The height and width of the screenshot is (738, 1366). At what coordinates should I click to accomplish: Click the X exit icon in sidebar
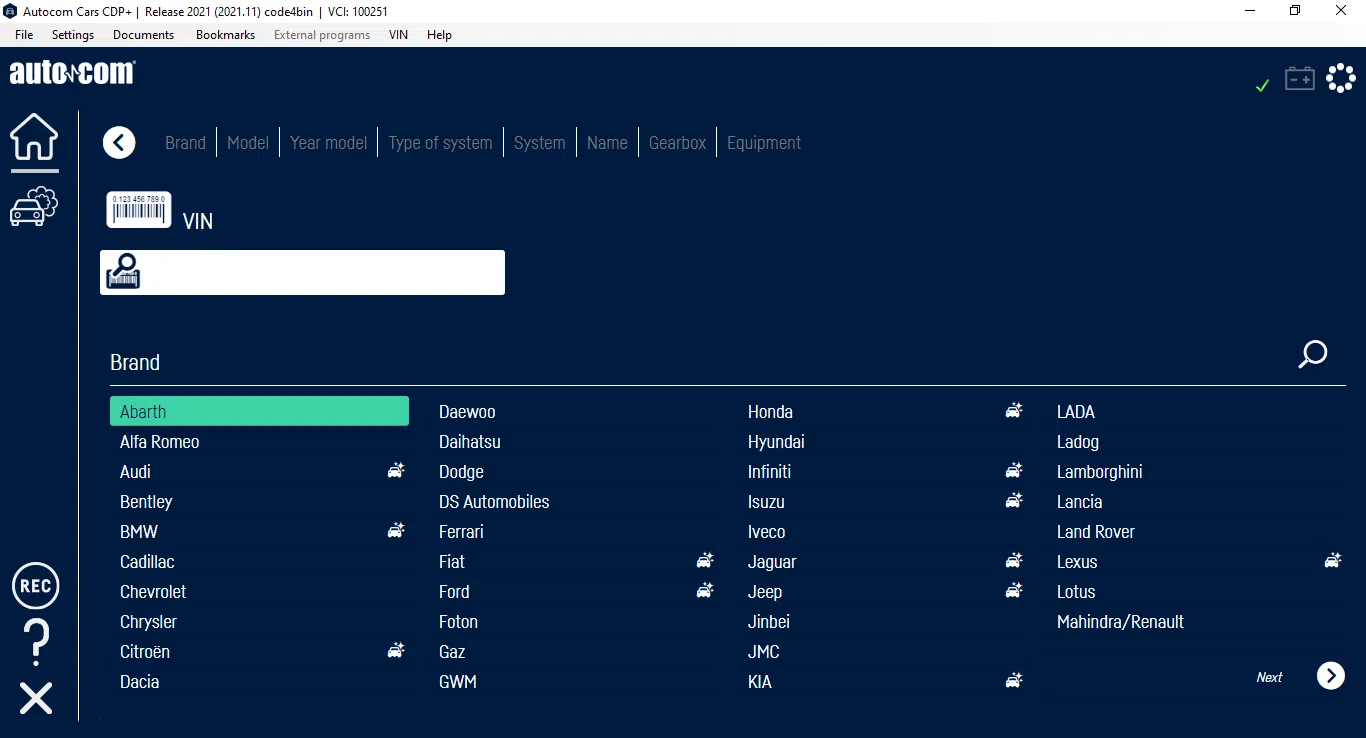tap(36, 698)
